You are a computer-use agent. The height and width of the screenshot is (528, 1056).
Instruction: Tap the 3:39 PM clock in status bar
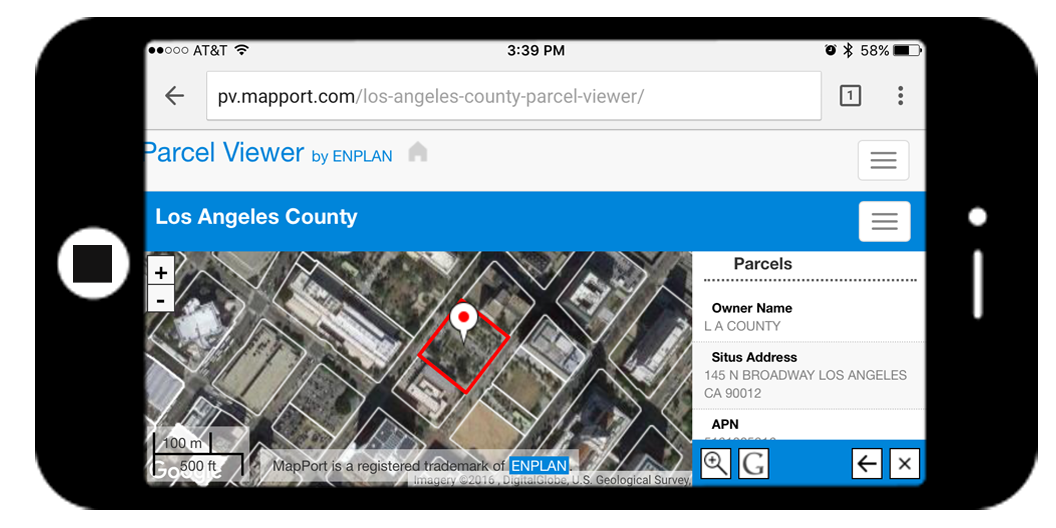click(535, 51)
